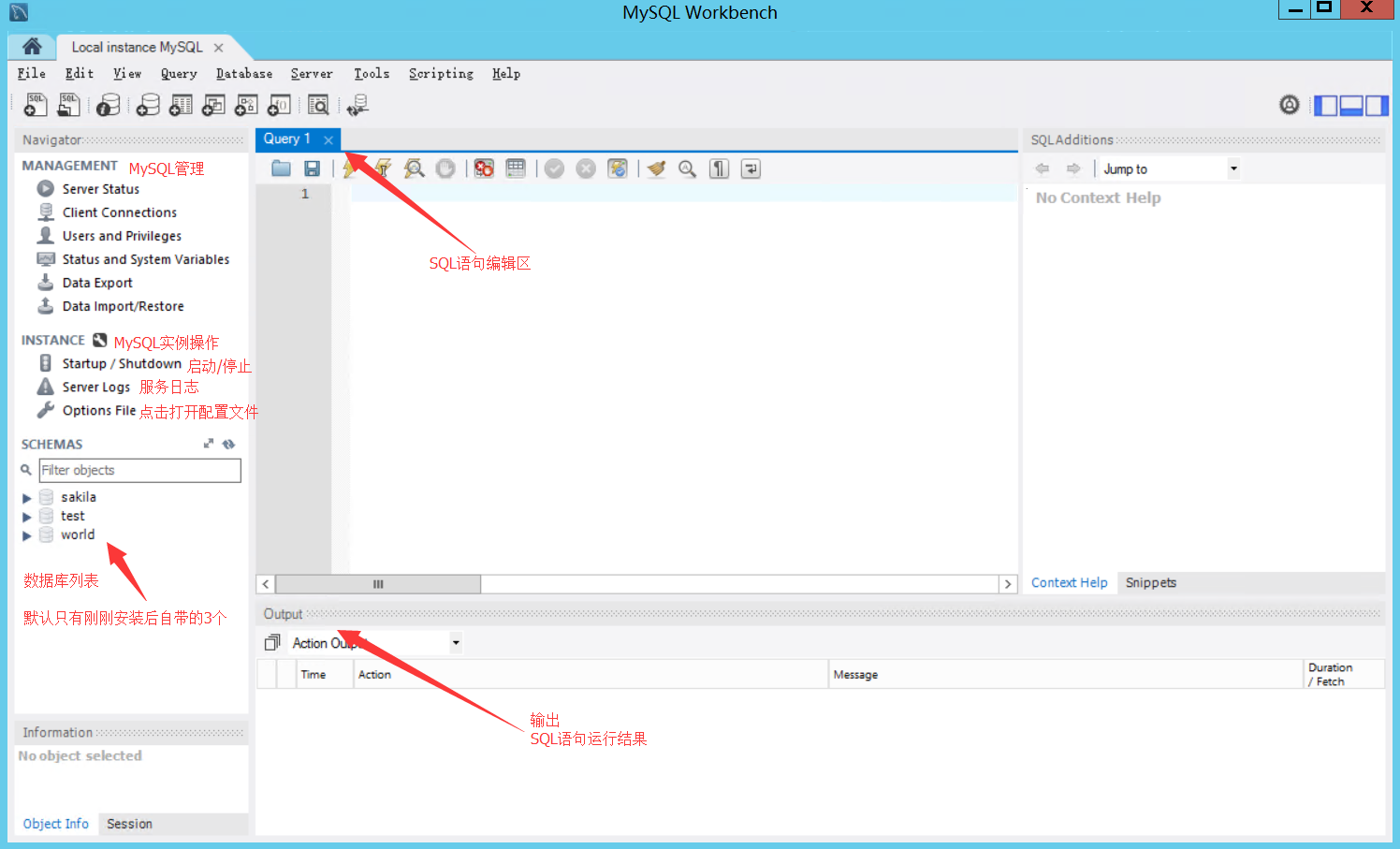Screen dimensions: 1400x849
Task: Open the Tools menu
Action: pos(372,73)
